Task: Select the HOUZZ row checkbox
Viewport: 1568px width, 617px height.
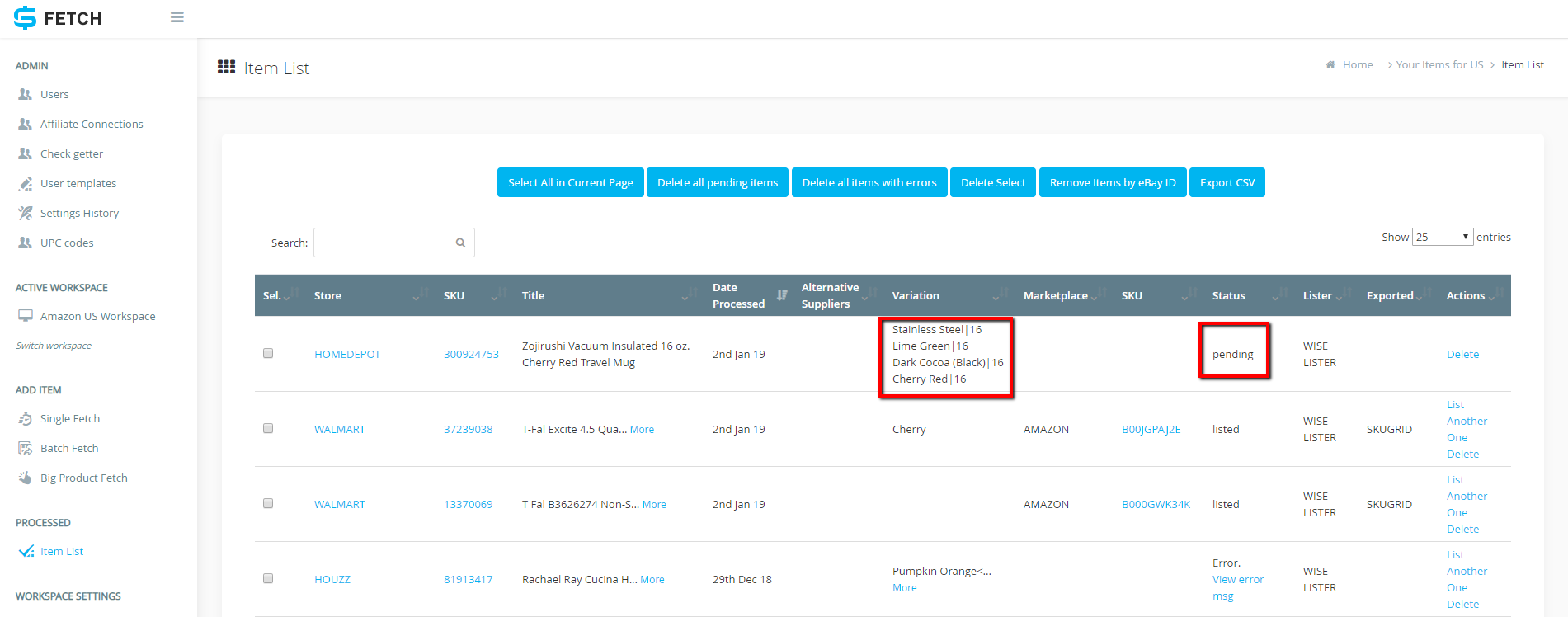Action: tap(268, 578)
